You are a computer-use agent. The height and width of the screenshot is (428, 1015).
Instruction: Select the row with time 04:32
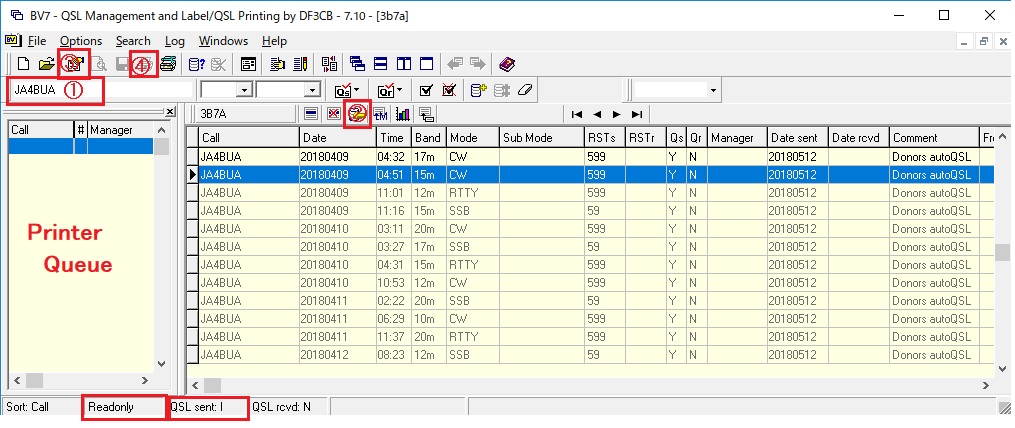point(597,157)
